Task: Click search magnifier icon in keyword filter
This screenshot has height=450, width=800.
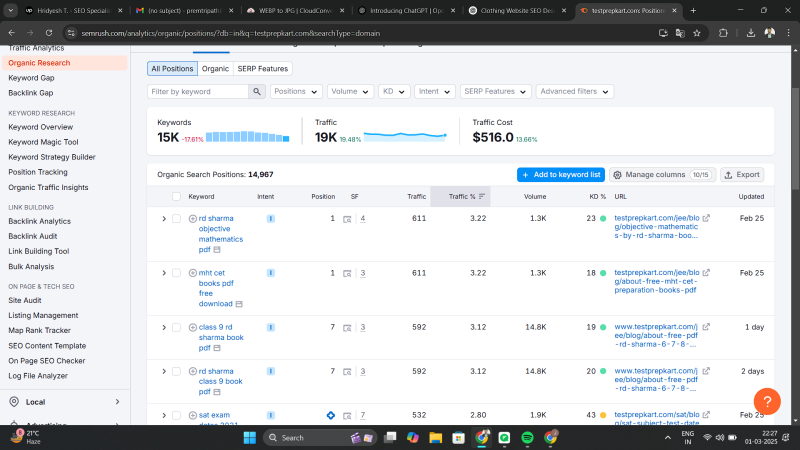Action: click(256, 91)
